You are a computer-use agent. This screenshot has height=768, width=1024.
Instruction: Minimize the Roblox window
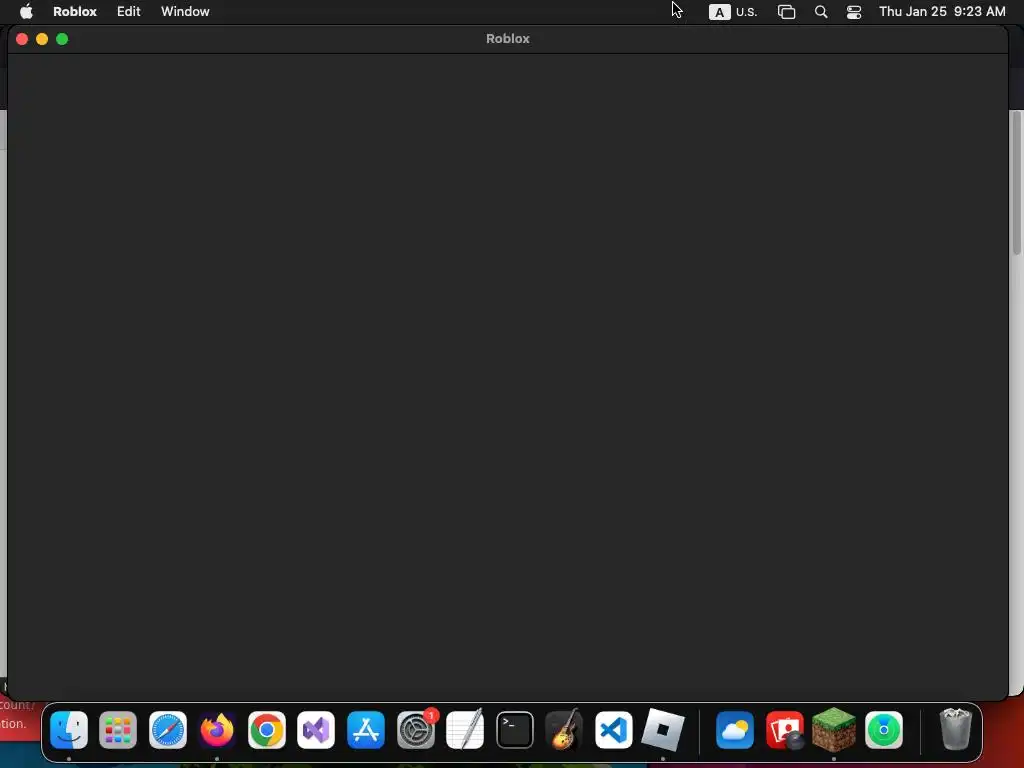pos(42,39)
